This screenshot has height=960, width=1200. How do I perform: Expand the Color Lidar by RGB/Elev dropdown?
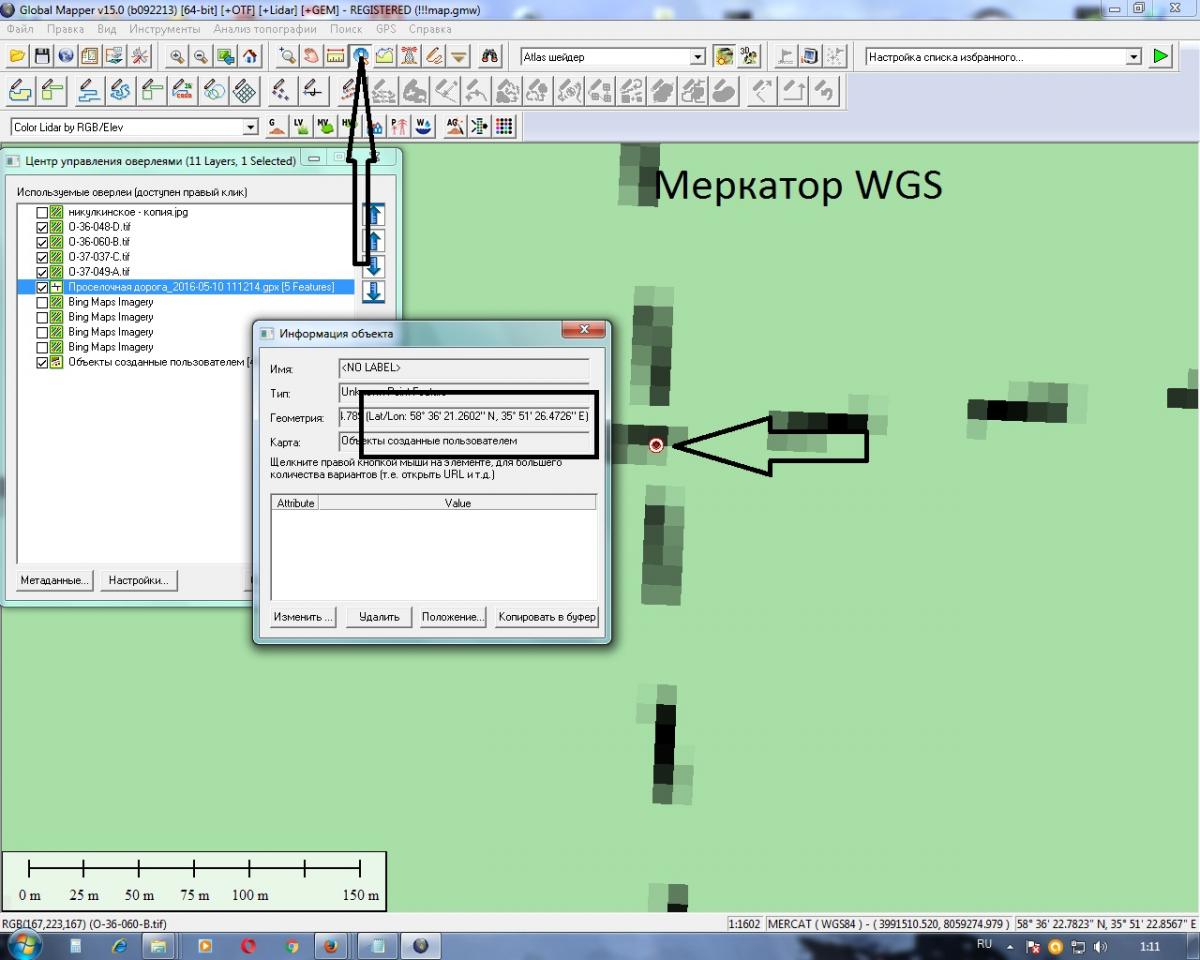[x=250, y=127]
